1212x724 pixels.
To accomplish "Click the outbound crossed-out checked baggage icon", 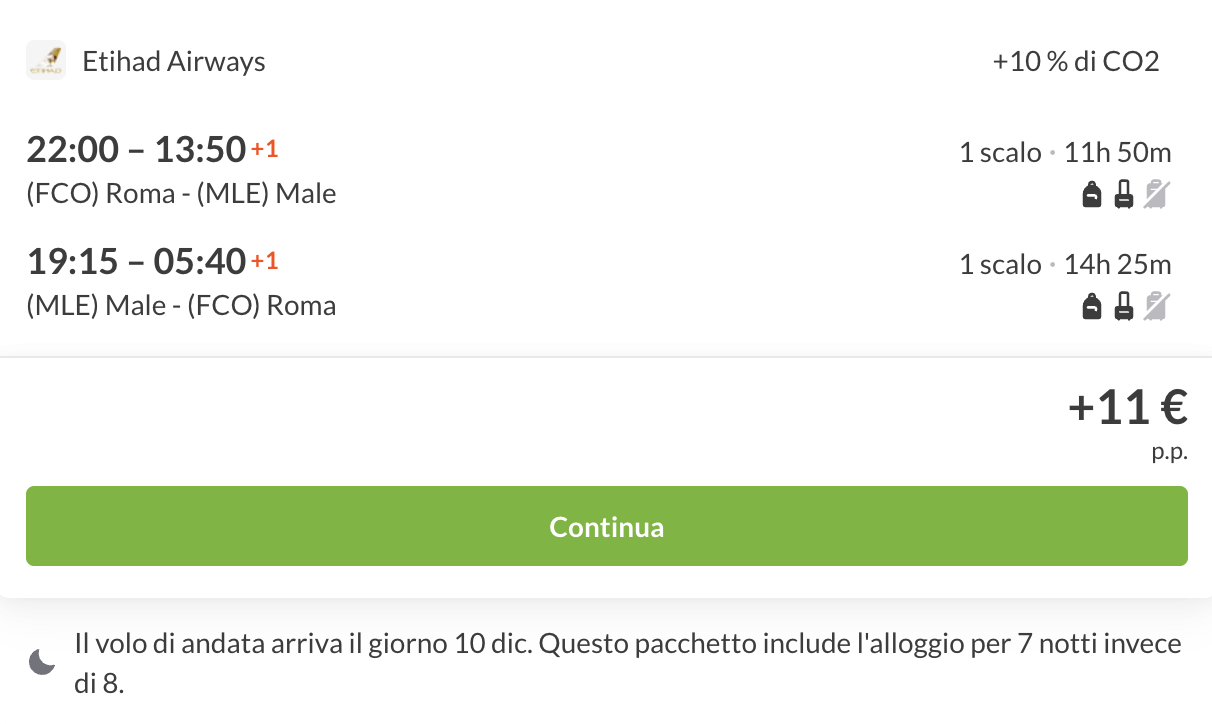I will click(1156, 194).
